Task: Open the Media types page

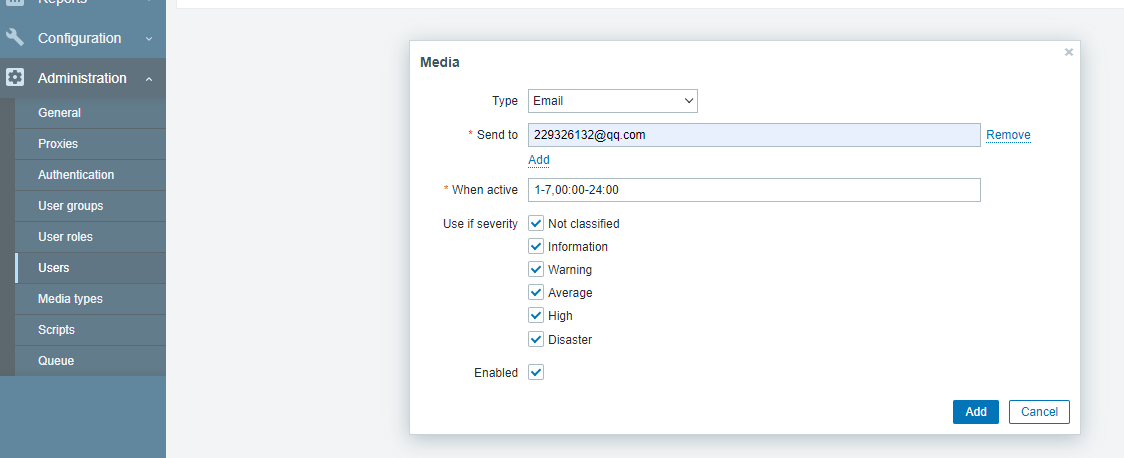Action: click(90, 299)
